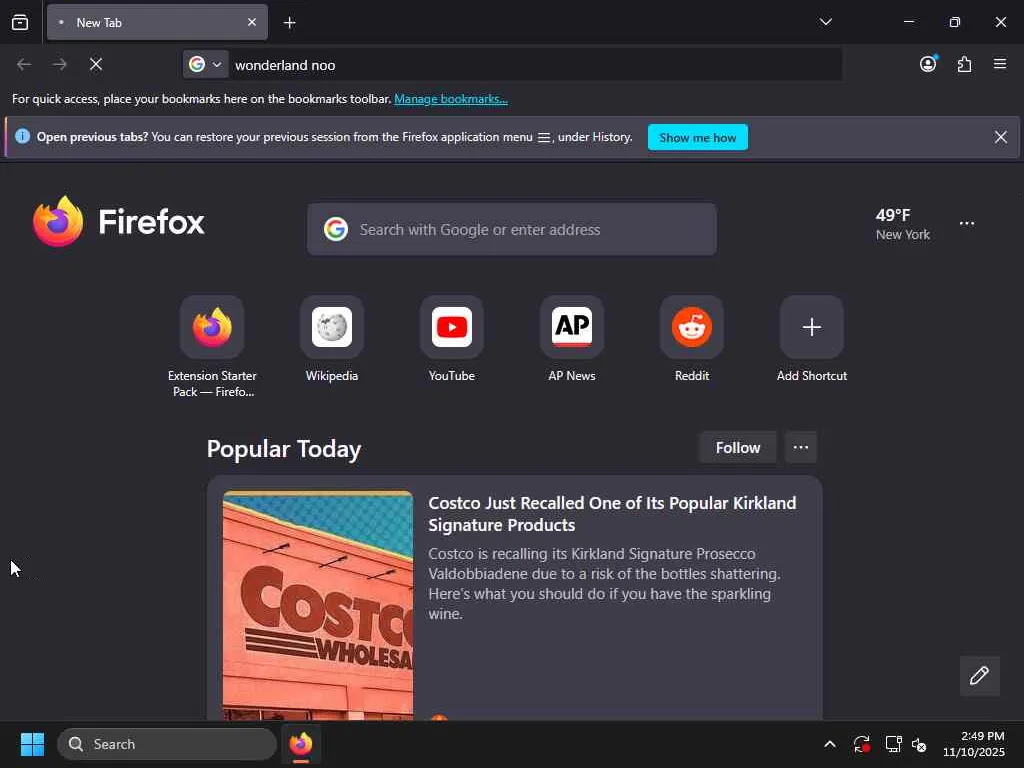Open the 49°F New York weather widget
Screen dimensions: 1024x768
[903, 224]
